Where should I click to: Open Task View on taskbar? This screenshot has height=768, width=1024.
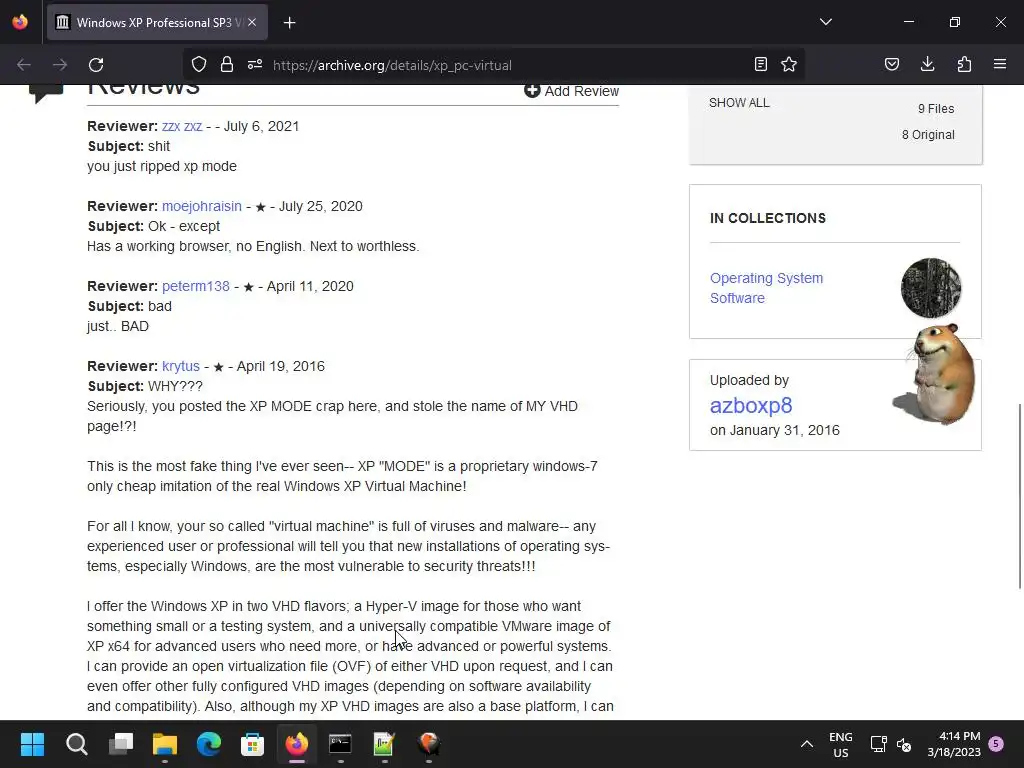tap(121, 744)
